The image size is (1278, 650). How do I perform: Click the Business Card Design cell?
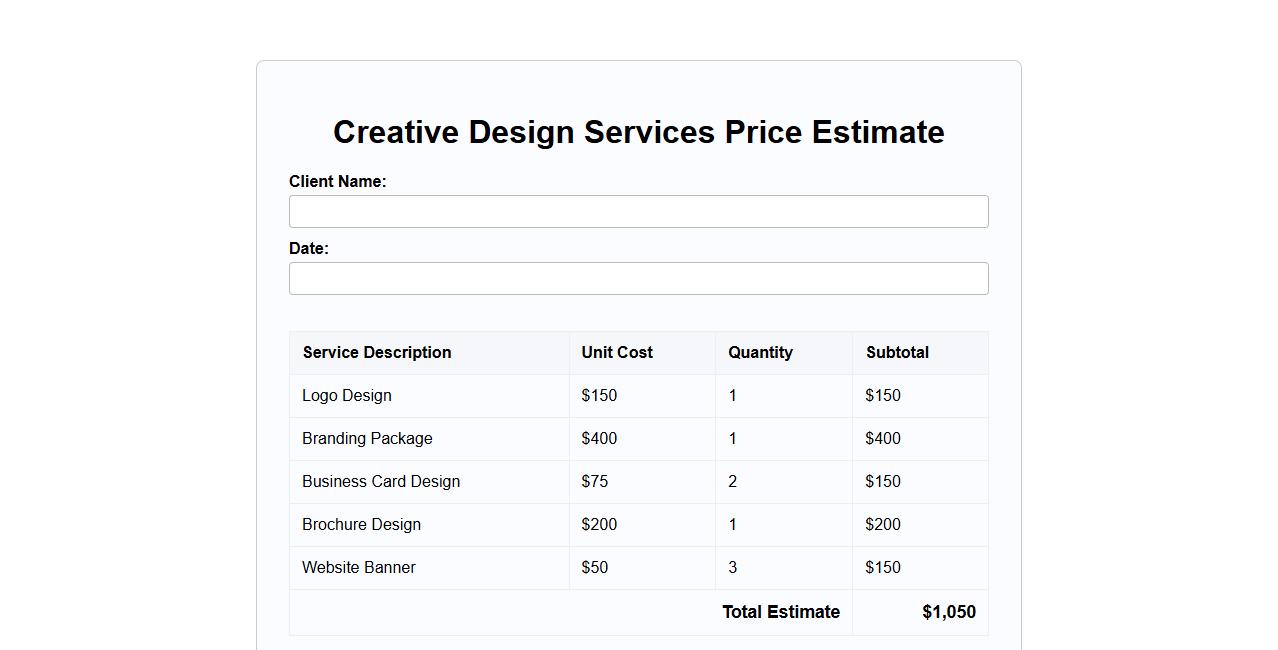[x=381, y=482]
